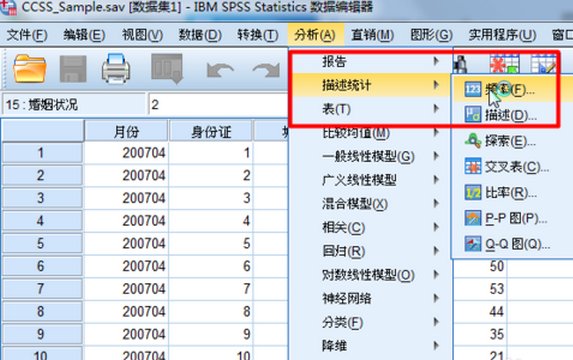Click the Frequencies 123 icon

pos(473,89)
